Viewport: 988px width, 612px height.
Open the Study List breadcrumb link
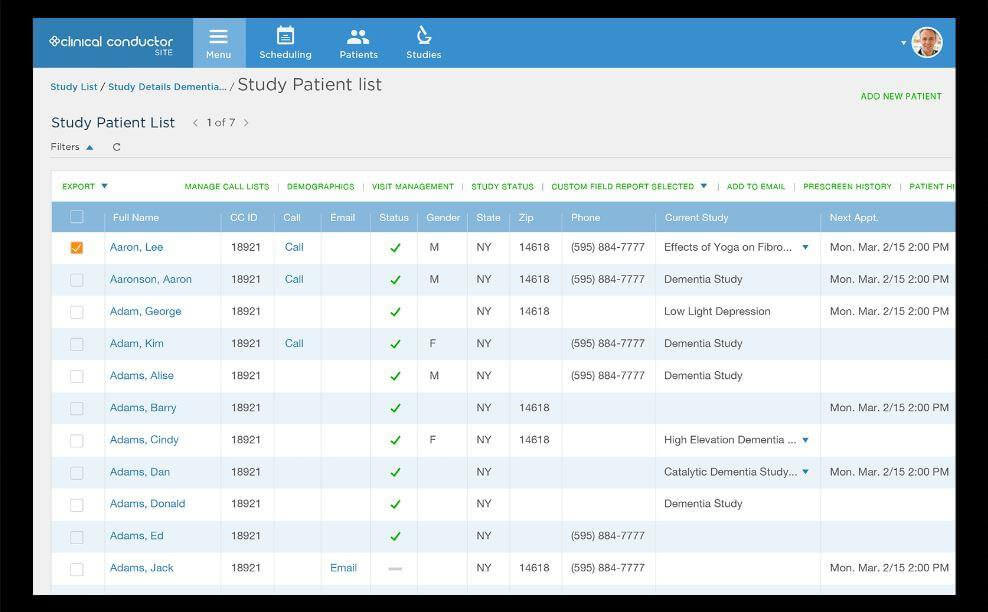tap(74, 87)
